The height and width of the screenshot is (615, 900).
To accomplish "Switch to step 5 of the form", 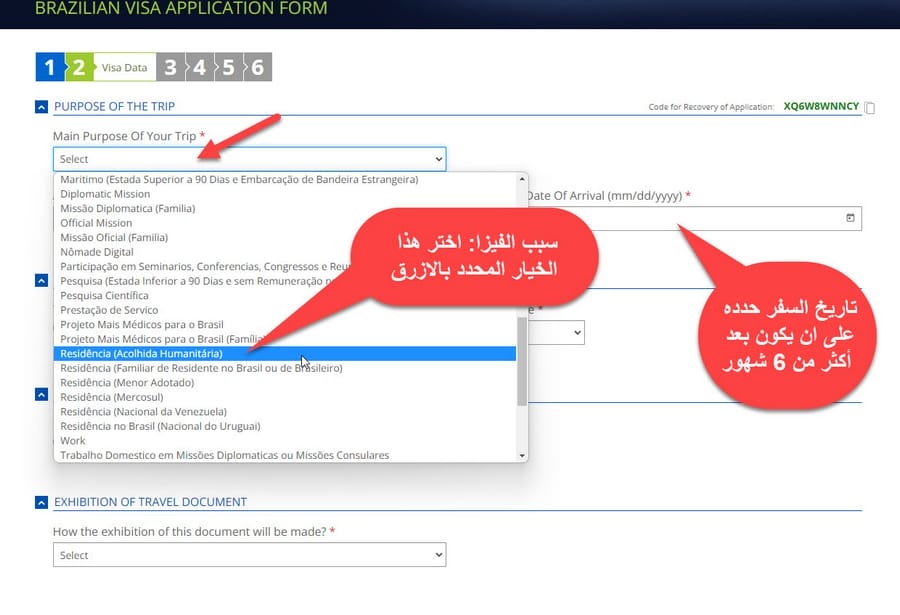I will (x=229, y=67).
